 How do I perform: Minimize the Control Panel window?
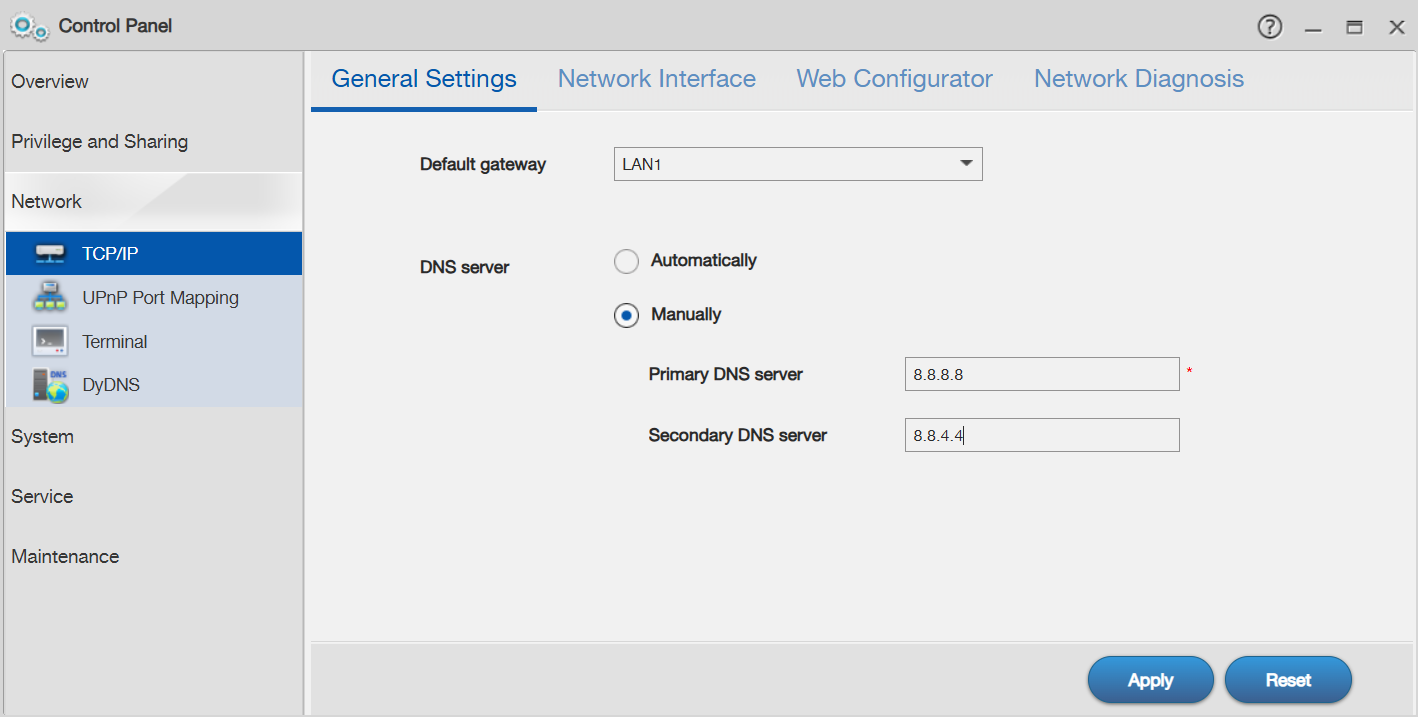click(x=1313, y=28)
